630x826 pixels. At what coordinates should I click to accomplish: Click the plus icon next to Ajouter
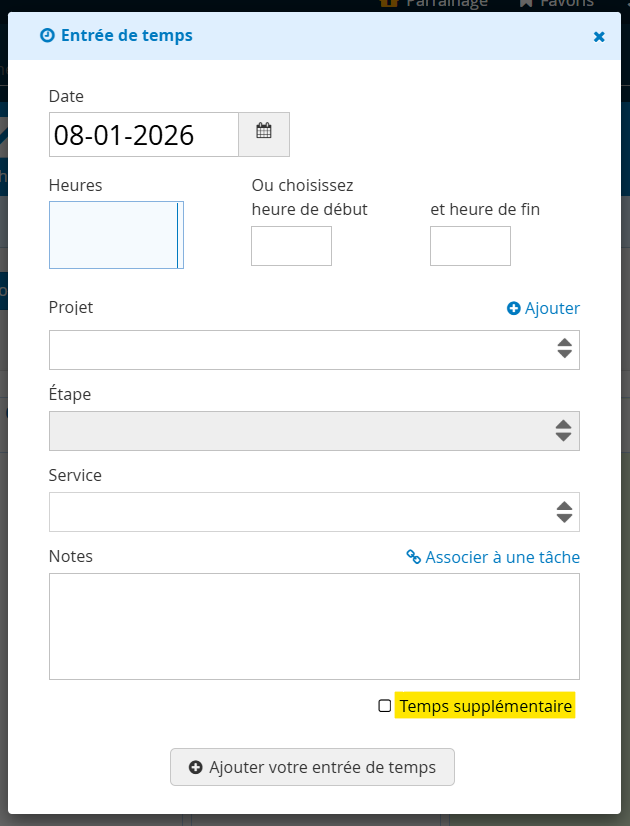point(513,308)
